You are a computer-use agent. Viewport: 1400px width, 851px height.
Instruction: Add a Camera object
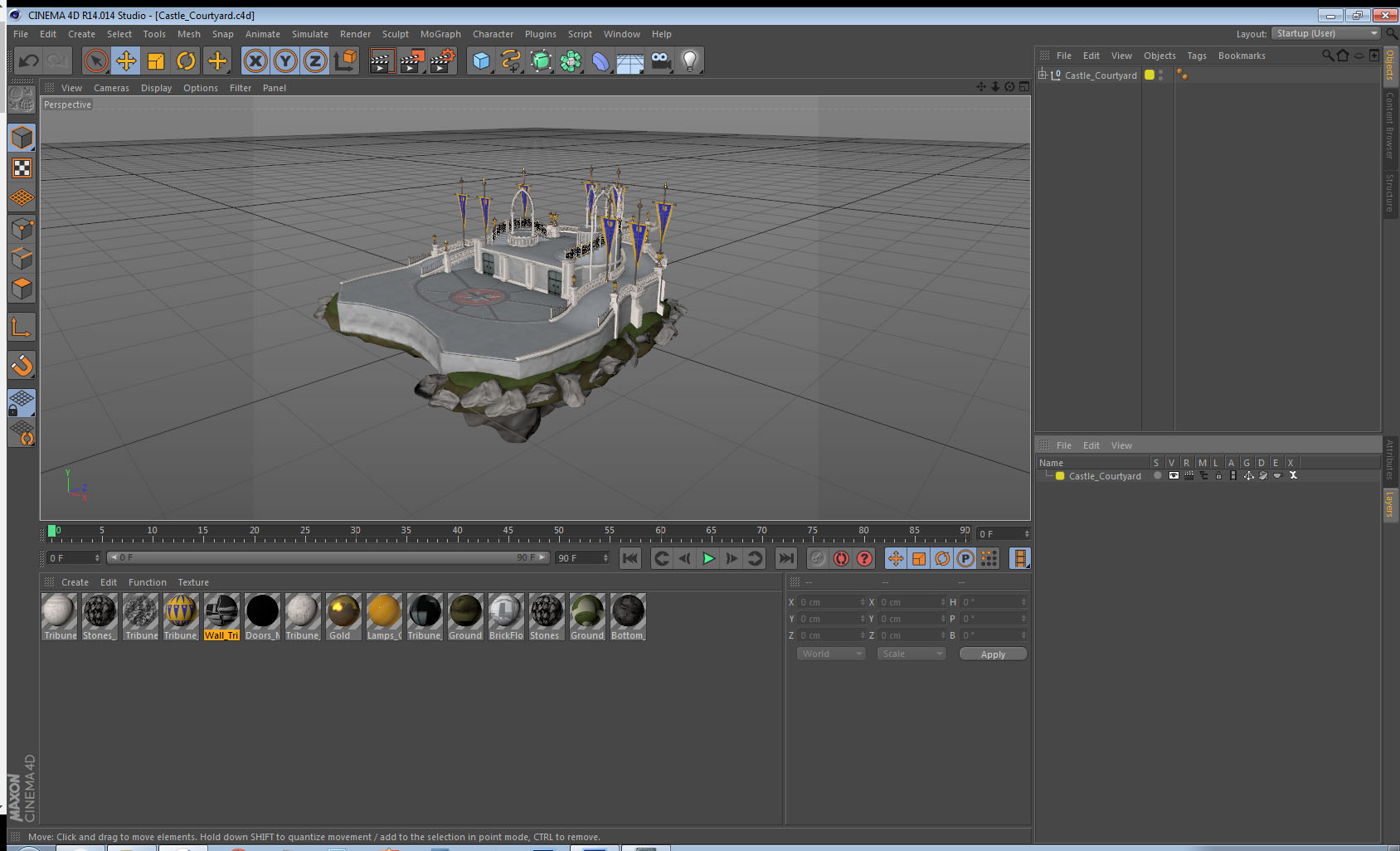tap(660, 61)
